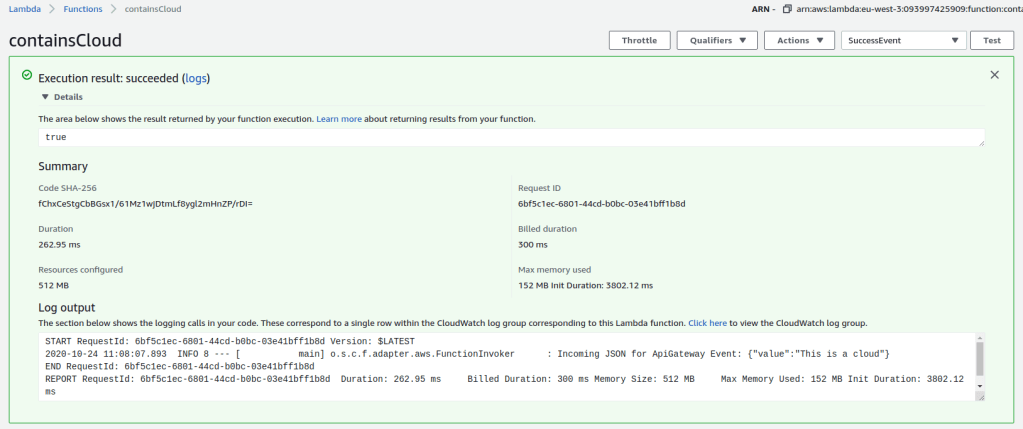Select test event from SuccessEvent dropdown
The image size is (1023, 429).
point(904,40)
